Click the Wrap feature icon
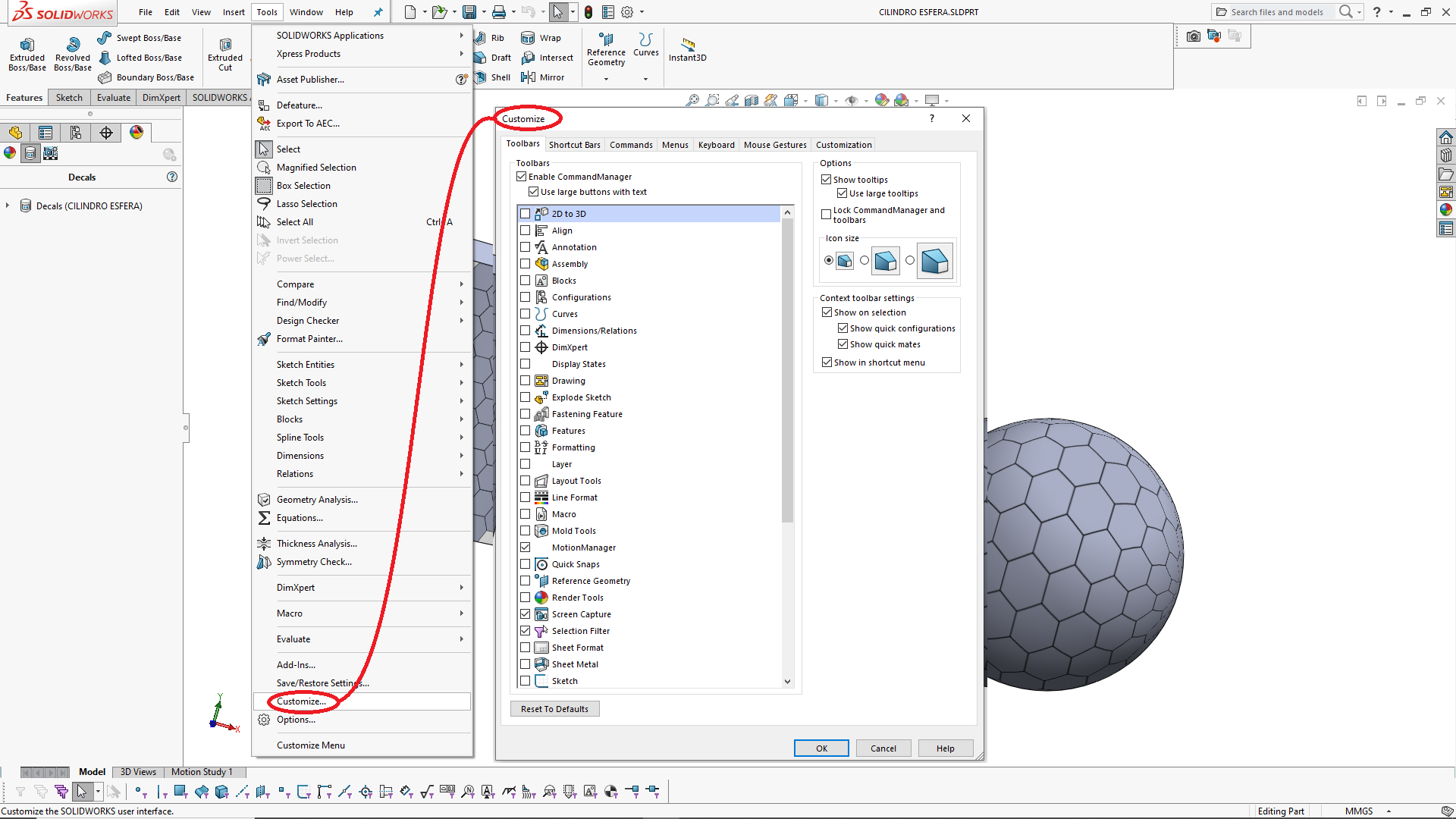Screen dimensions: 1456x819 (529, 38)
